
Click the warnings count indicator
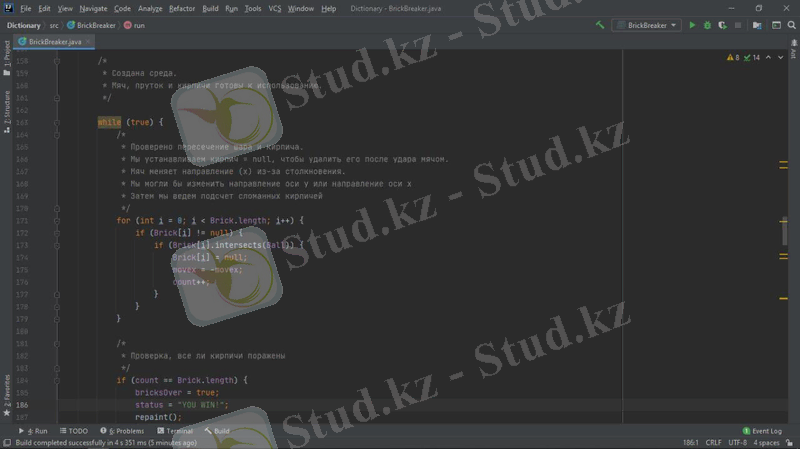click(x=733, y=58)
